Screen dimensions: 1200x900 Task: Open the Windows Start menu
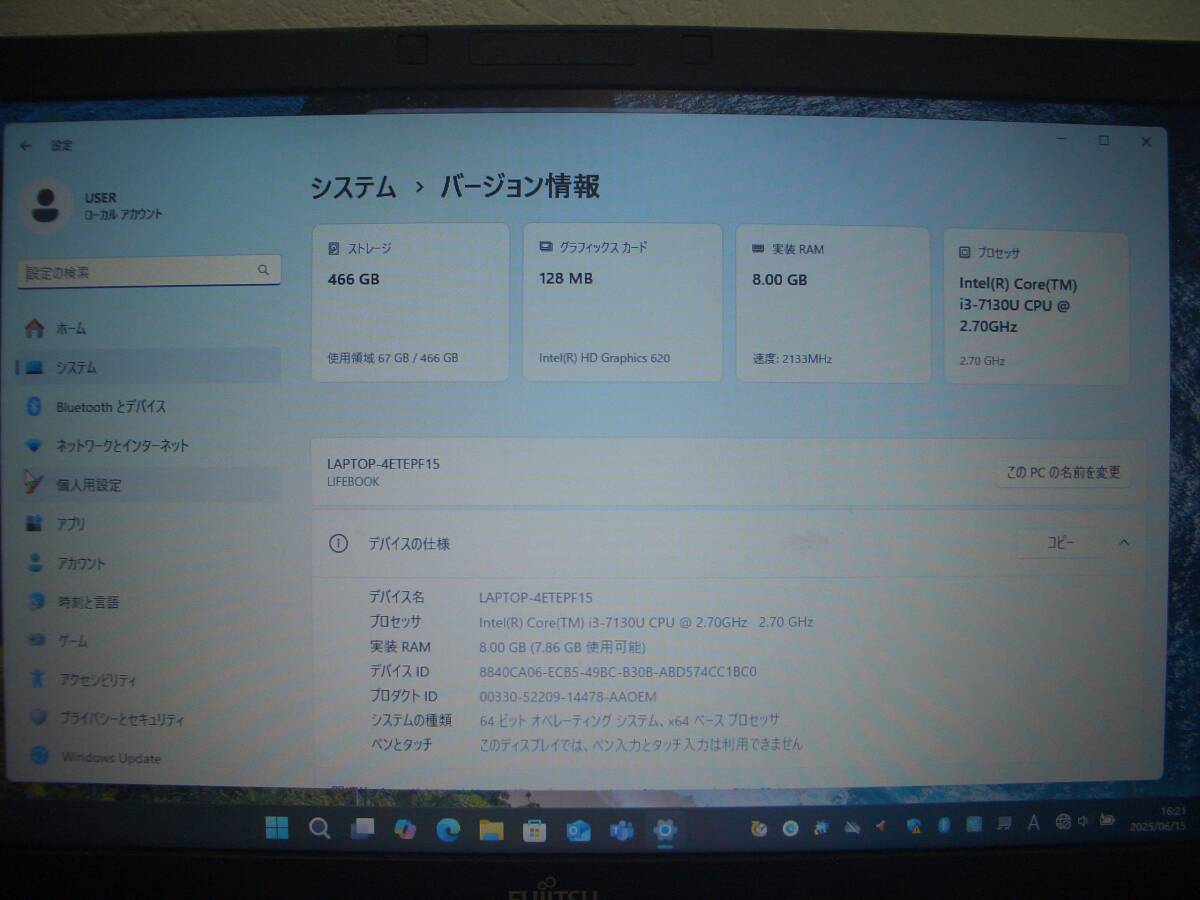click(277, 828)
